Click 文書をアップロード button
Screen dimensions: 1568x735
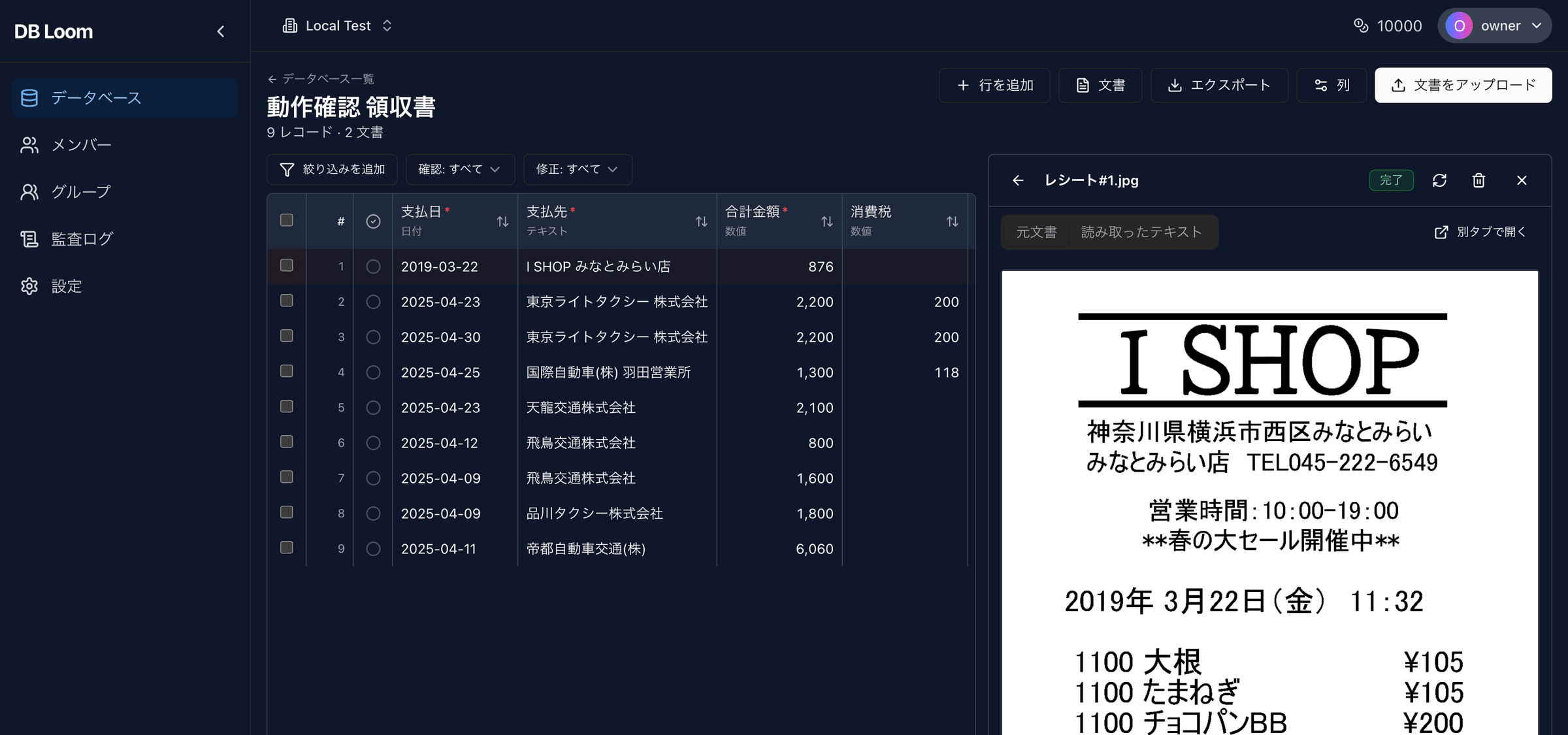(x=1463, y=86)
